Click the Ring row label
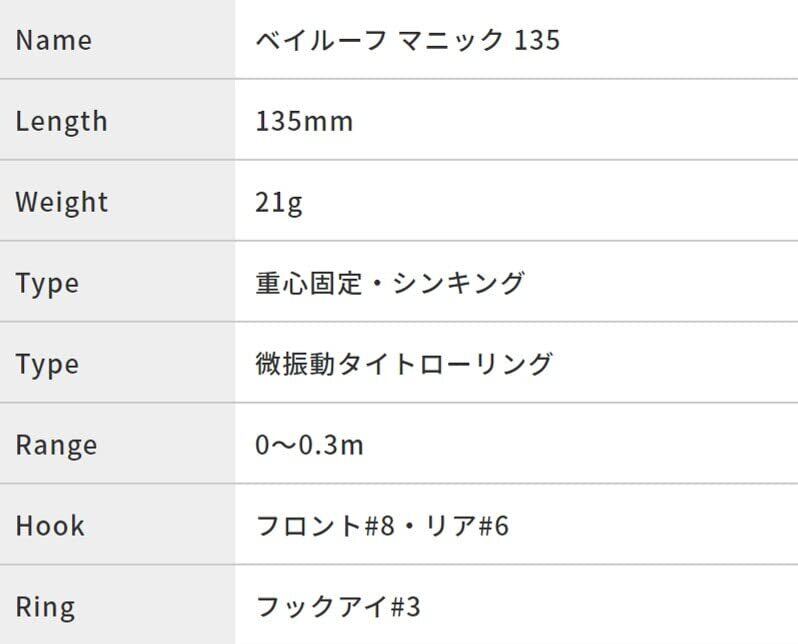Screen dimensions: 798x644 click(45, 607)
